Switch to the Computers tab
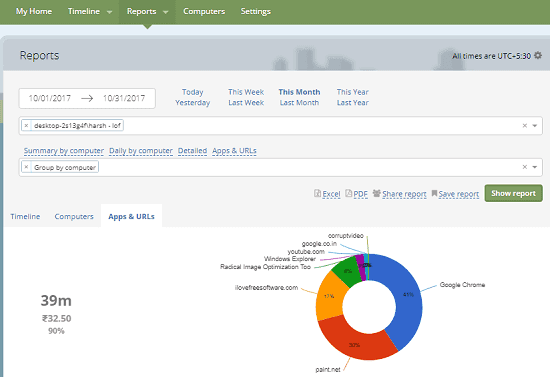 click(74, 216)
